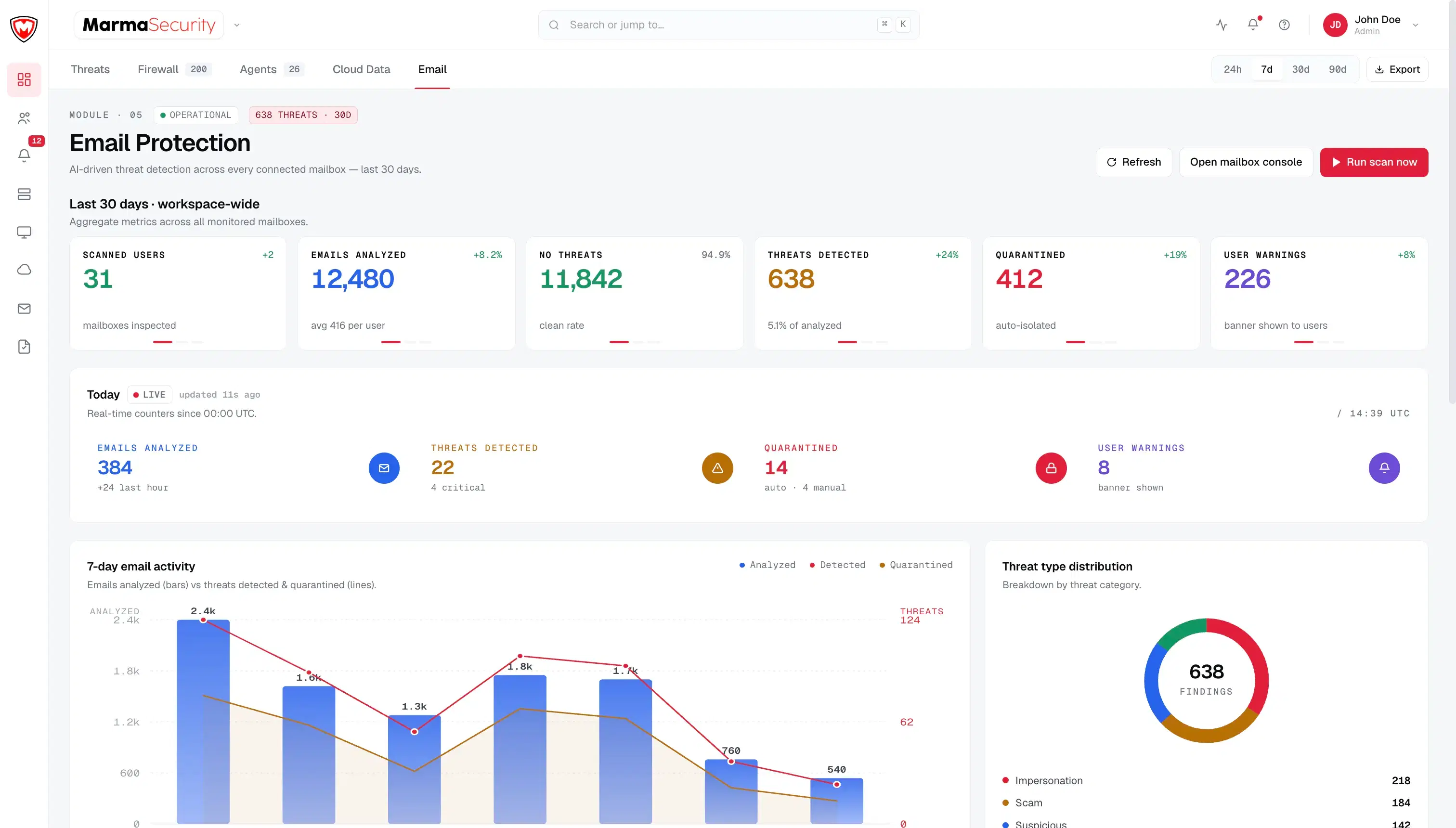Select the 90d time range
The height and width of the screenshot is (828, 1456).
(1337, 69)
